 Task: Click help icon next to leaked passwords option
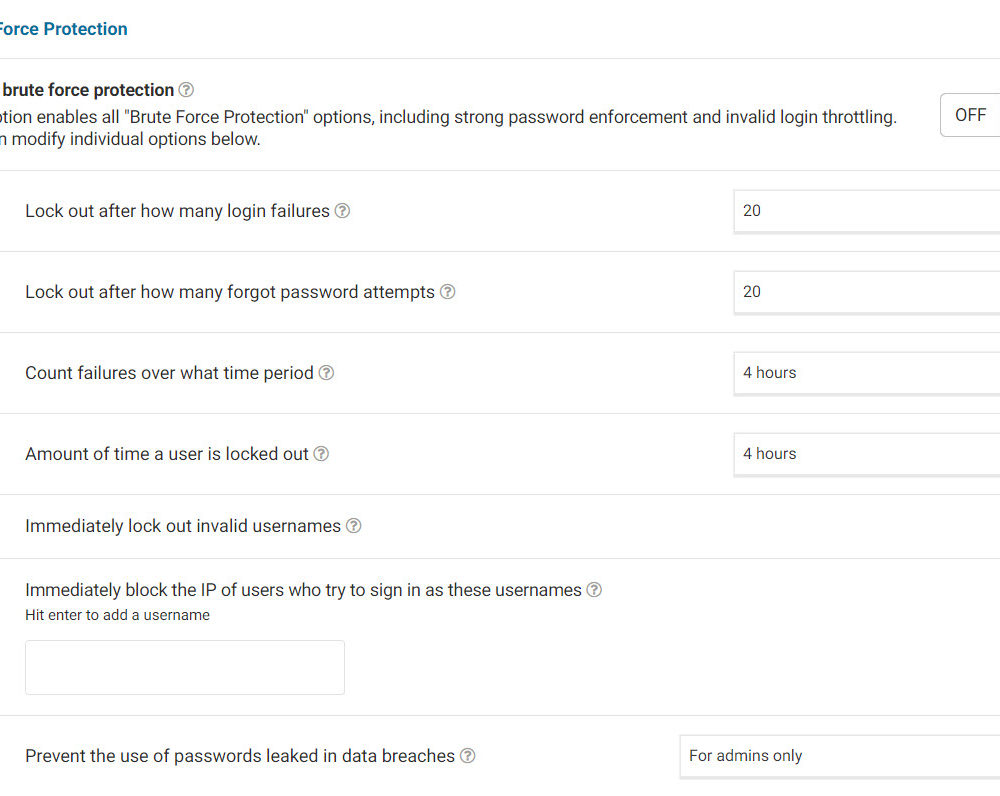(x=467, y=756)
